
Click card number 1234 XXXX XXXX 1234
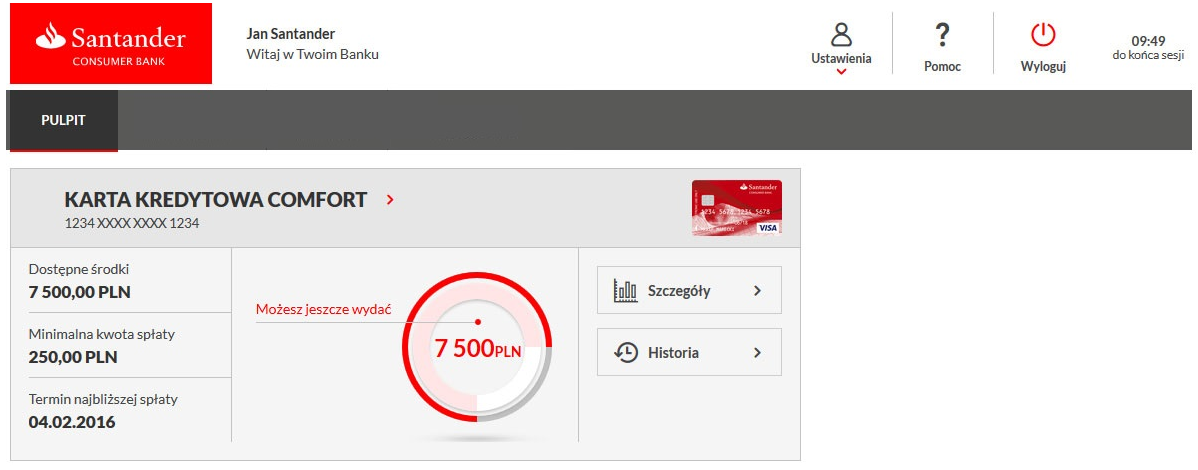[132, 224]
